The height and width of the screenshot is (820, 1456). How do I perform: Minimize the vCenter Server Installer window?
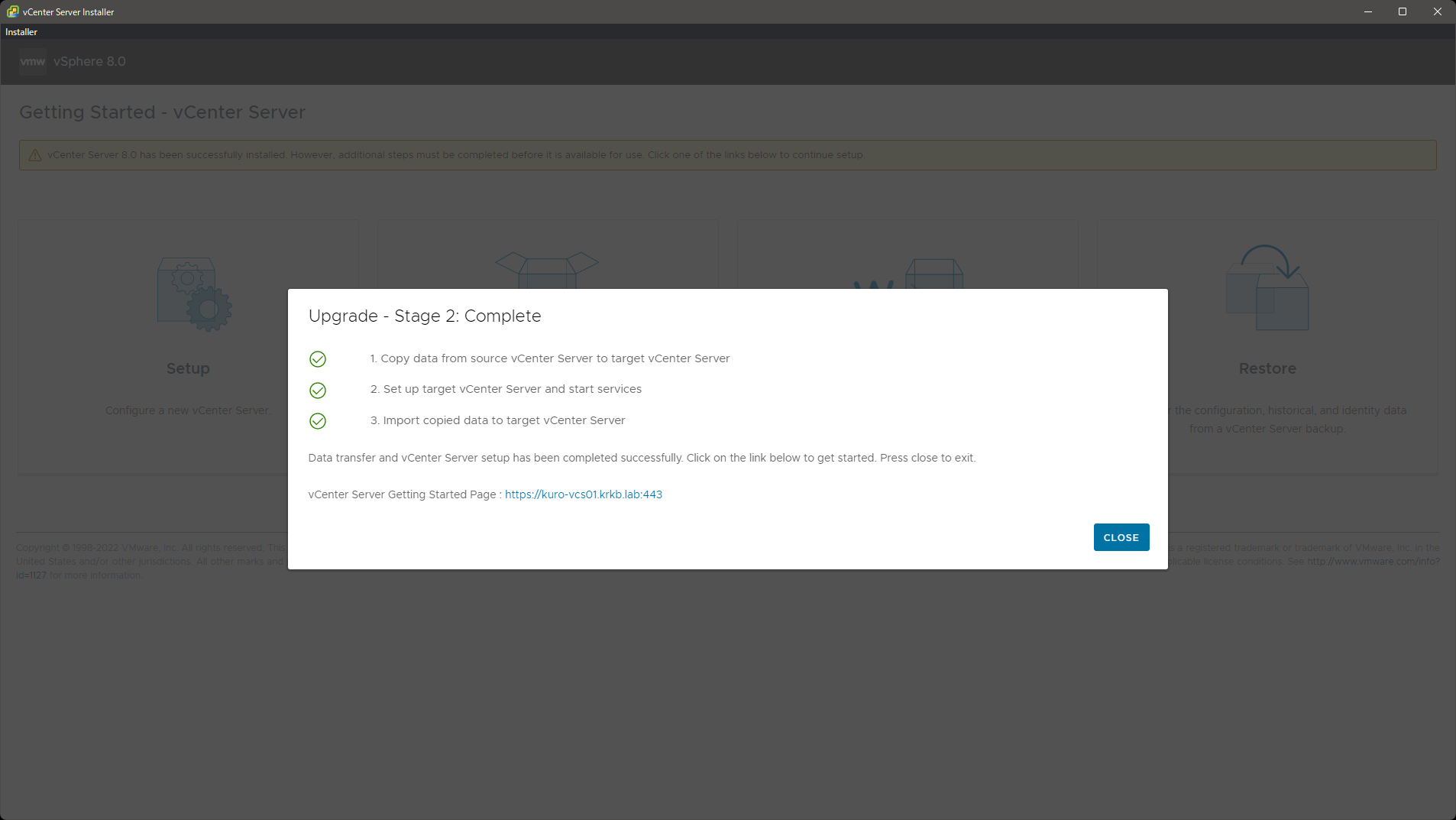1368,11
